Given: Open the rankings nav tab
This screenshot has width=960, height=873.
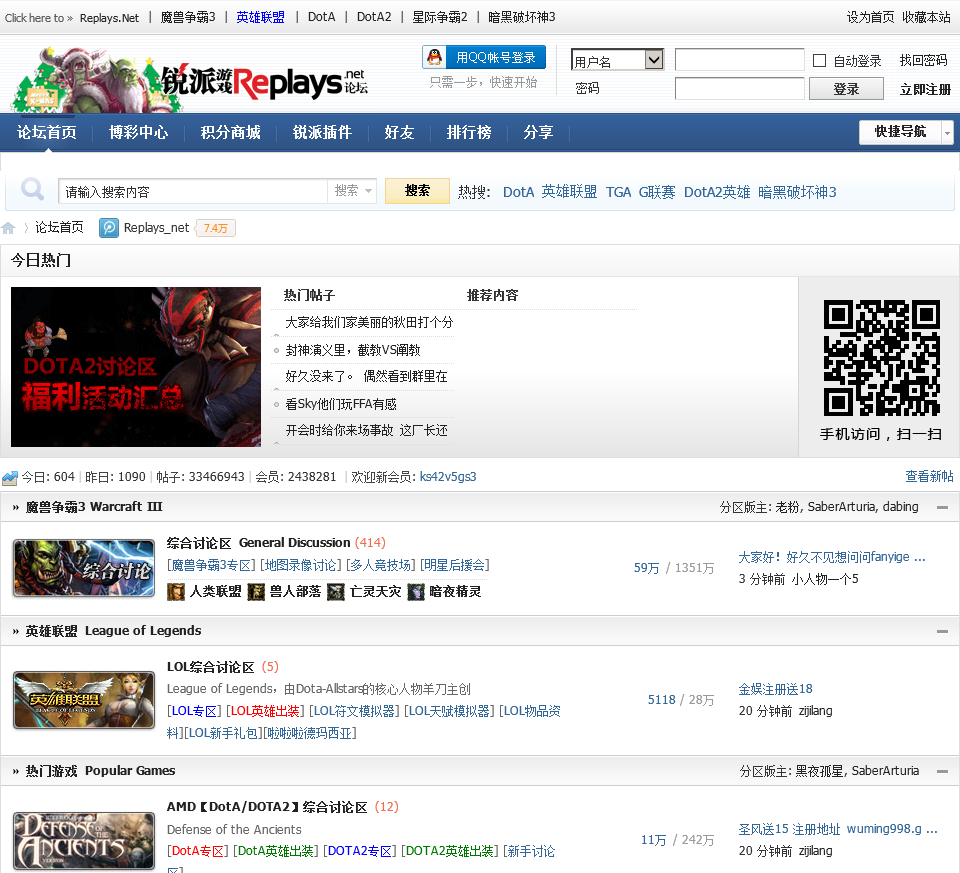Looking at the screenshot, I should pos(469,132).
